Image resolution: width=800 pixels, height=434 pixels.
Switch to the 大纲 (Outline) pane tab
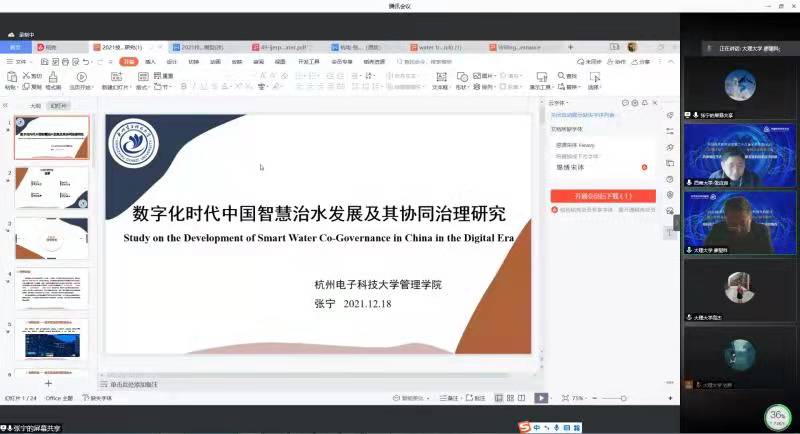[x=35, y=105]
